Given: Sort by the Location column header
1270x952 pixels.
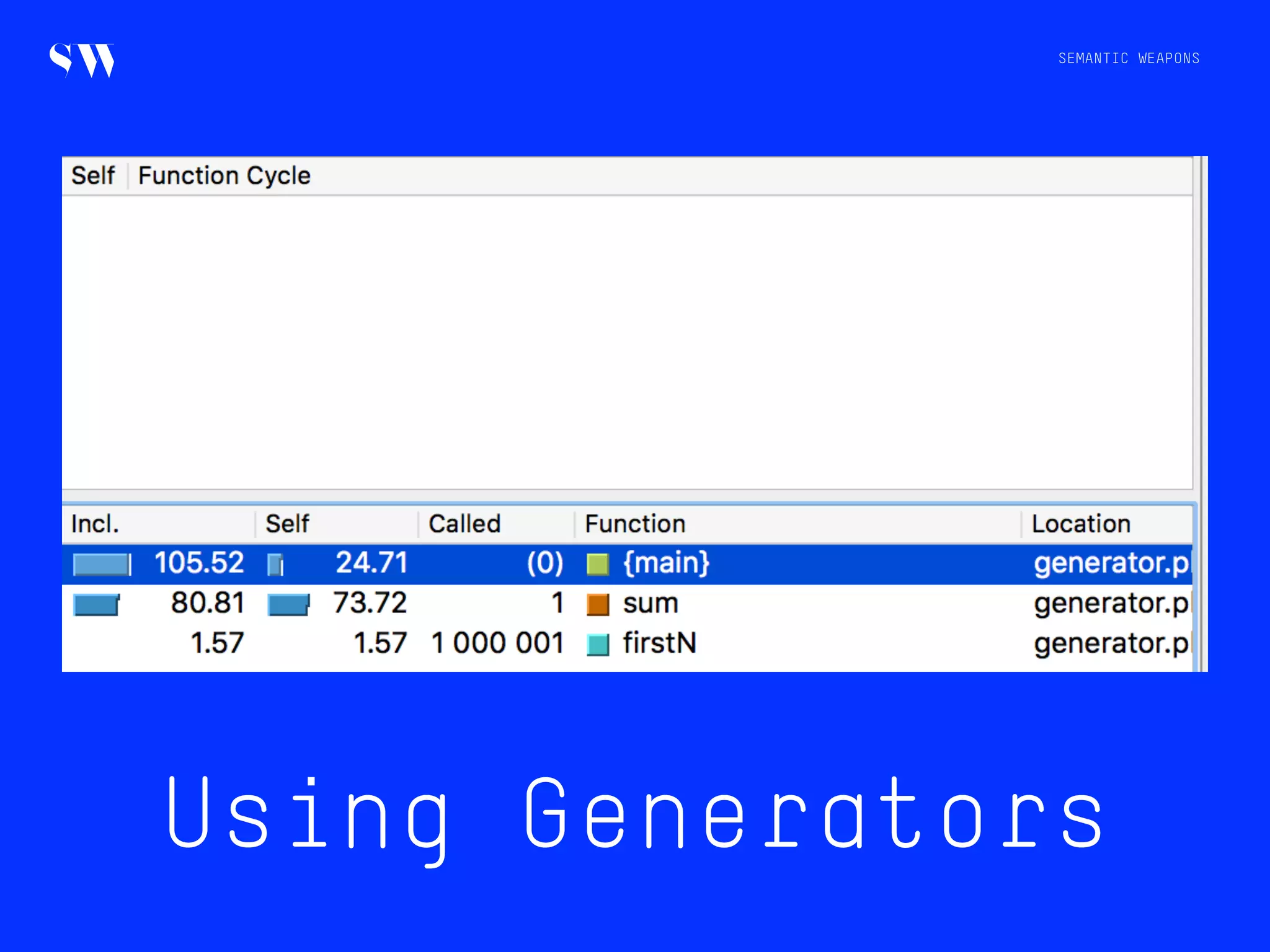Looking at the screenshot, I should pyautogui.click(x=1107, y=524).
